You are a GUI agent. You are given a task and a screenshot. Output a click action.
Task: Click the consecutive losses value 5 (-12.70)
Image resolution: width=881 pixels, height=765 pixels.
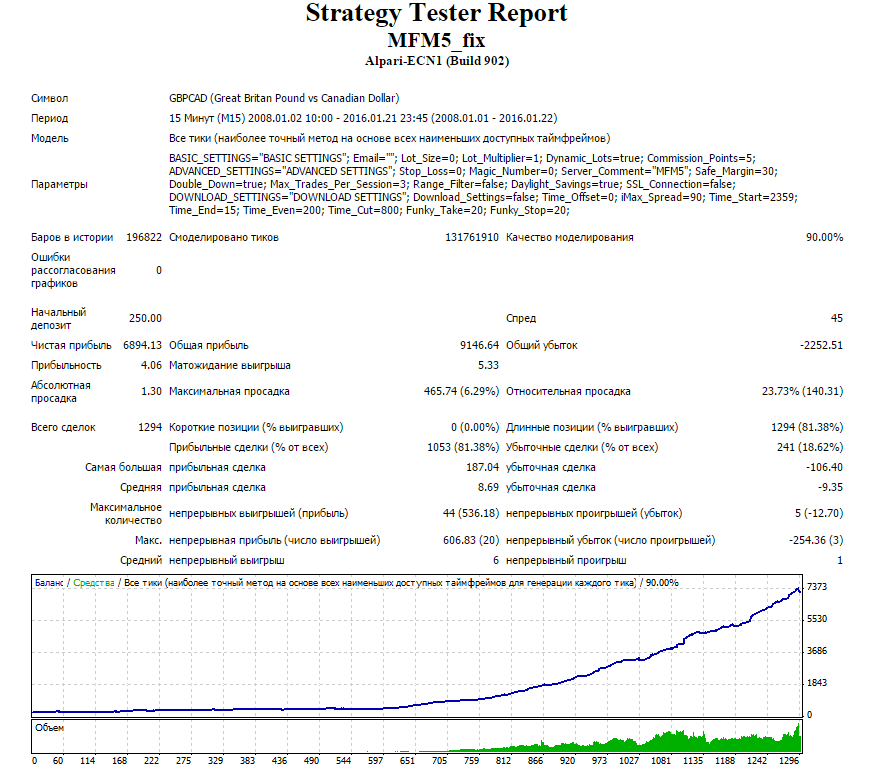pyautogui.click(x=819, y=513)
